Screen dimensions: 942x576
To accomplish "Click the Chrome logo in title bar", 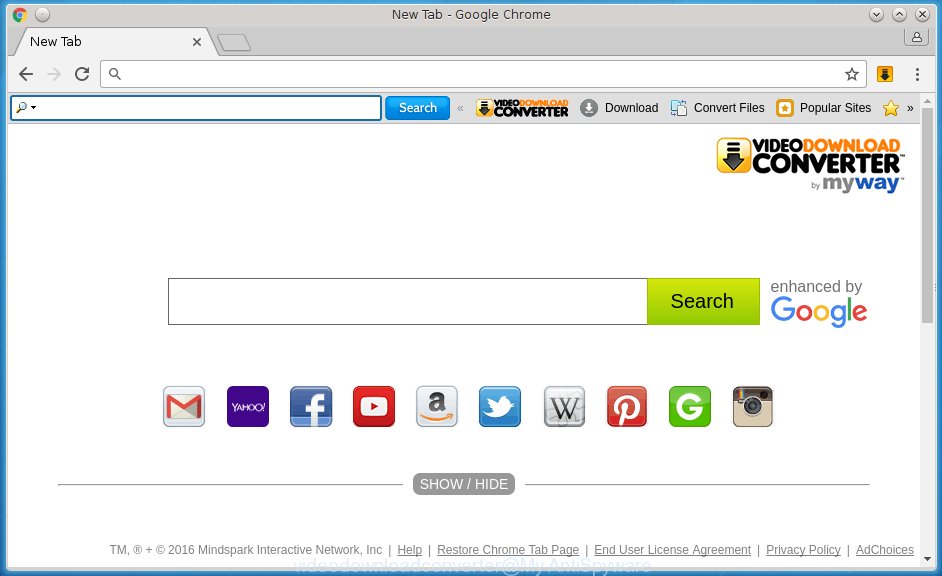I will (x=20, y=14).
